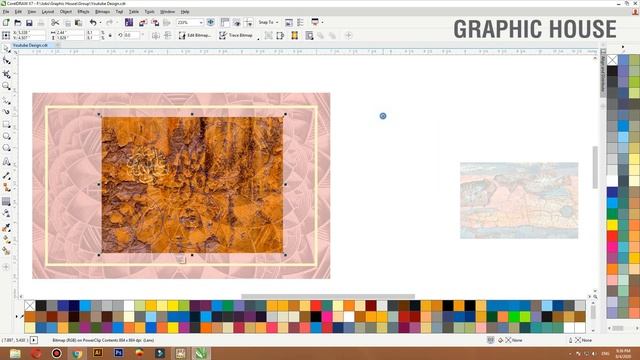The image size is (640, 360).
Task: Select the Transparency tool
Action: [x=7, y=213]
